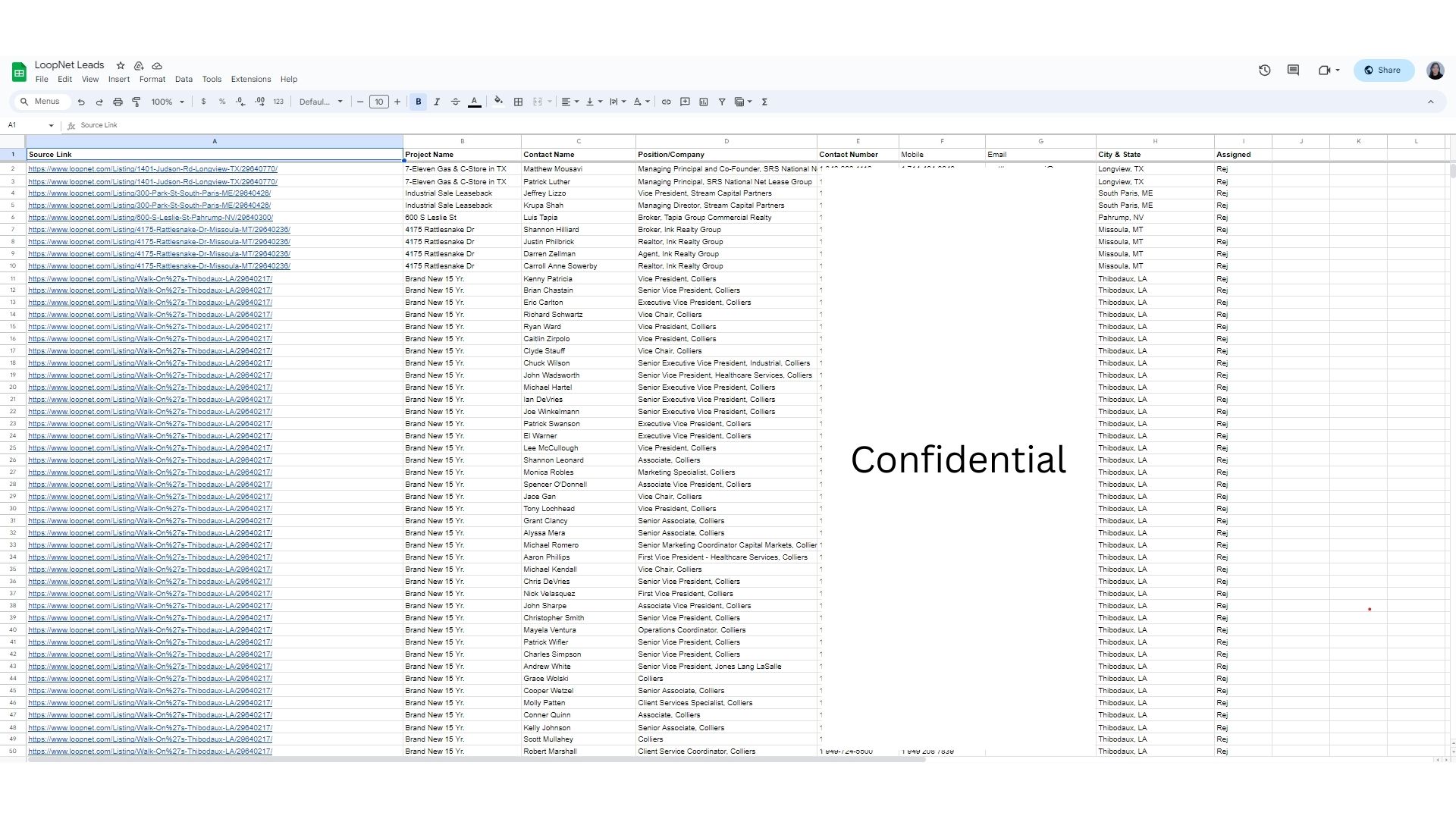
Task: Increase font size with the plus button
Action: pyautogui.click(x=397, y=102)
